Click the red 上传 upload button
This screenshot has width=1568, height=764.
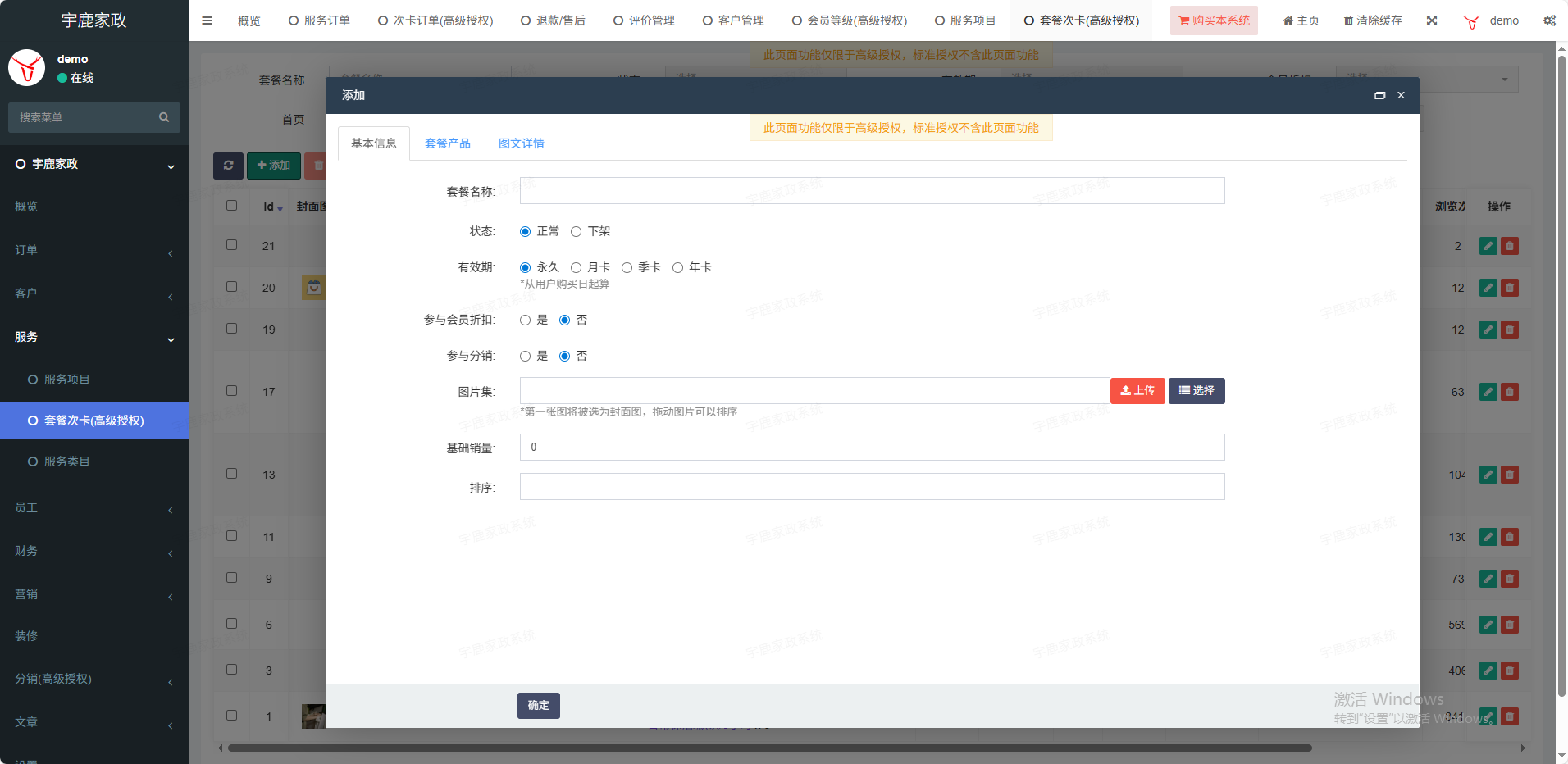(1137, 391)
